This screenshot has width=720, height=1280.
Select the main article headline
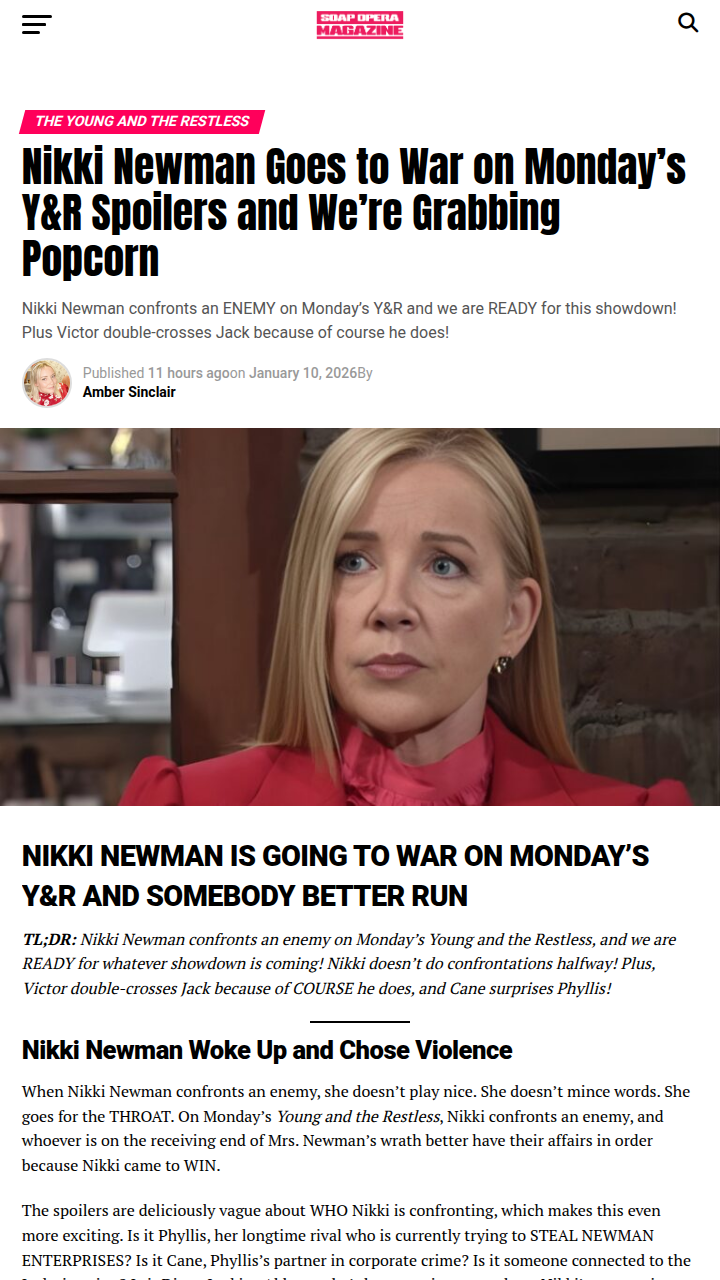click(354, 212)
